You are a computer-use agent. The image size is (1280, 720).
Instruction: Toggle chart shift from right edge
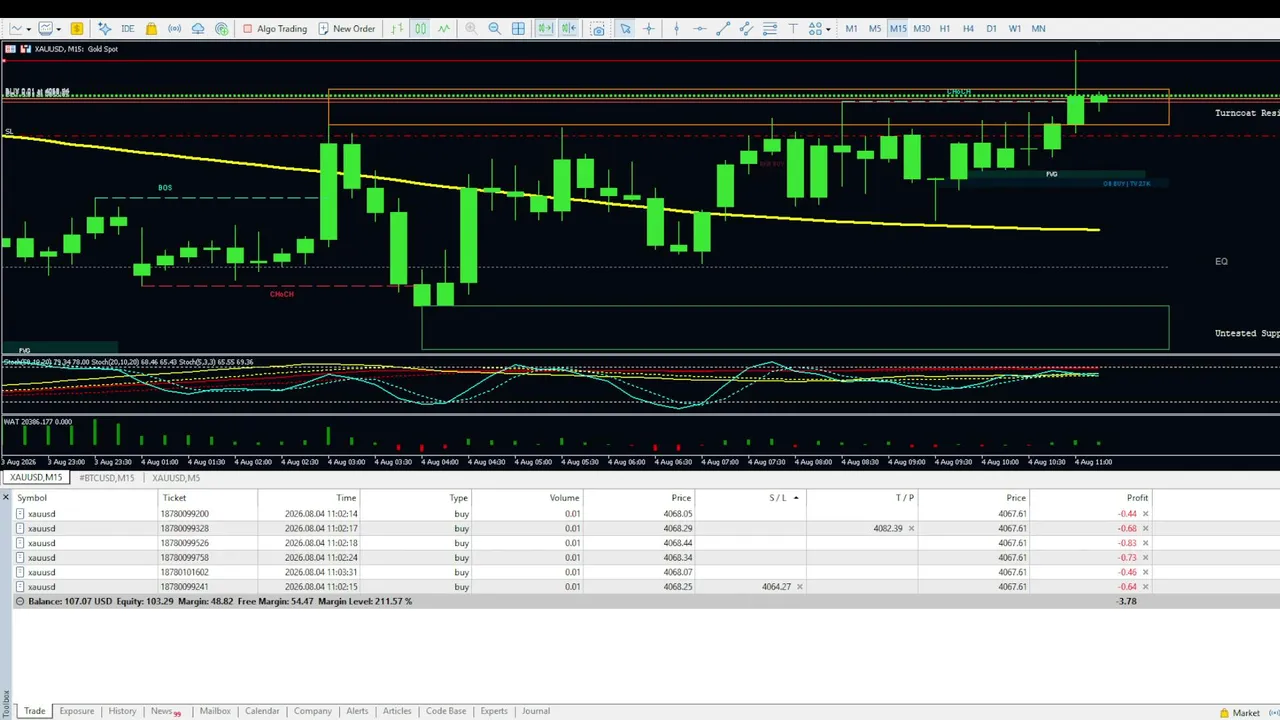click(x=568, y=28)
